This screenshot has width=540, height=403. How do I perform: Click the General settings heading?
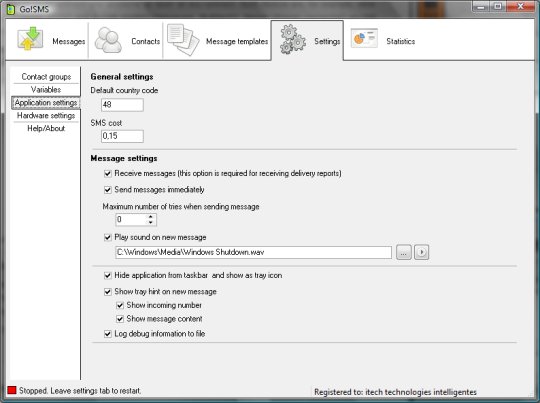point(122,76)
